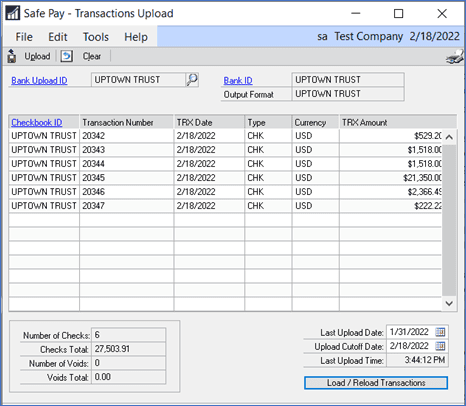This screenshot has height=406, width=466.
Task: Click the Checkbook ID column link
Action: (x=37, y=122)
